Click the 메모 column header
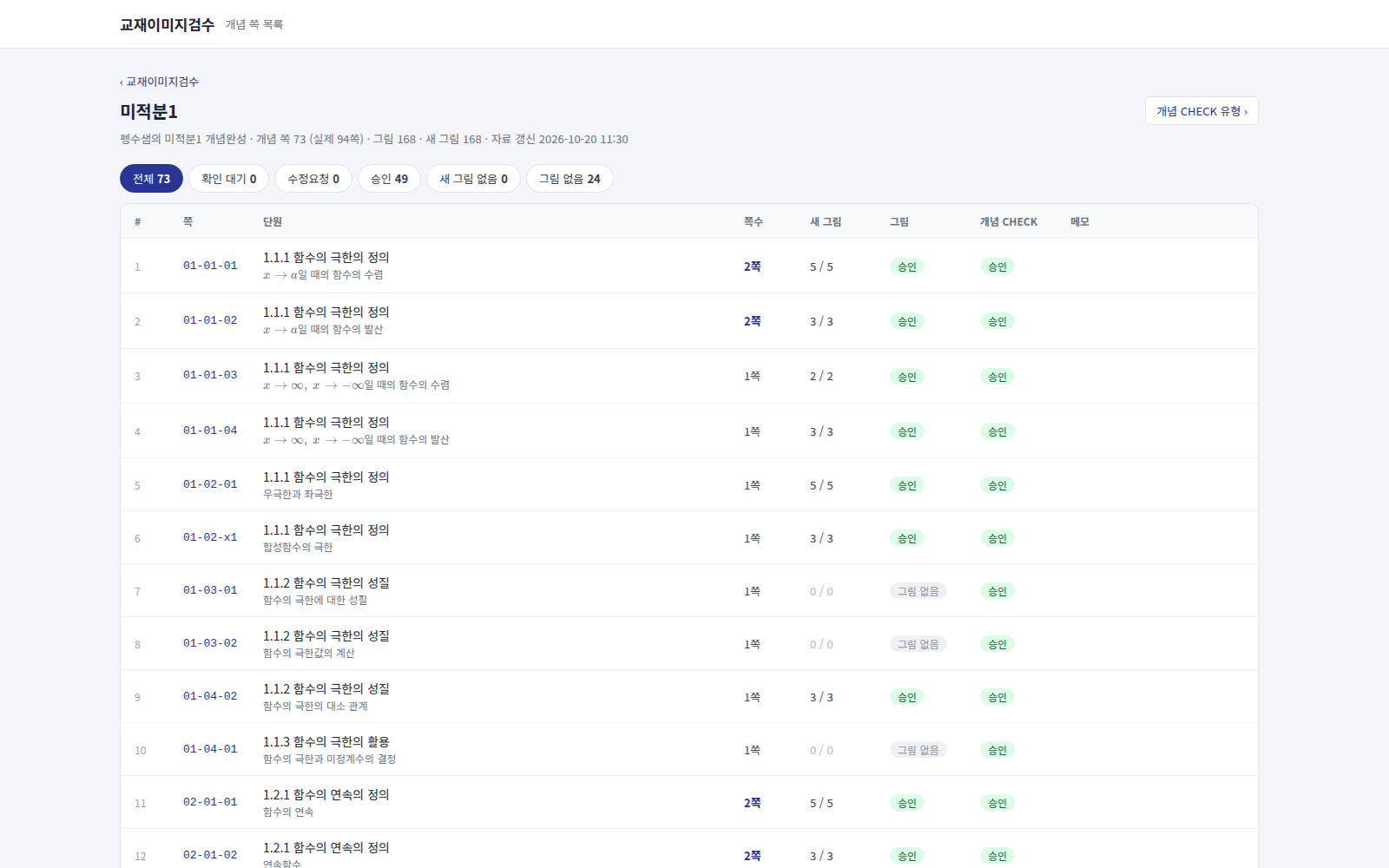 1080,221
